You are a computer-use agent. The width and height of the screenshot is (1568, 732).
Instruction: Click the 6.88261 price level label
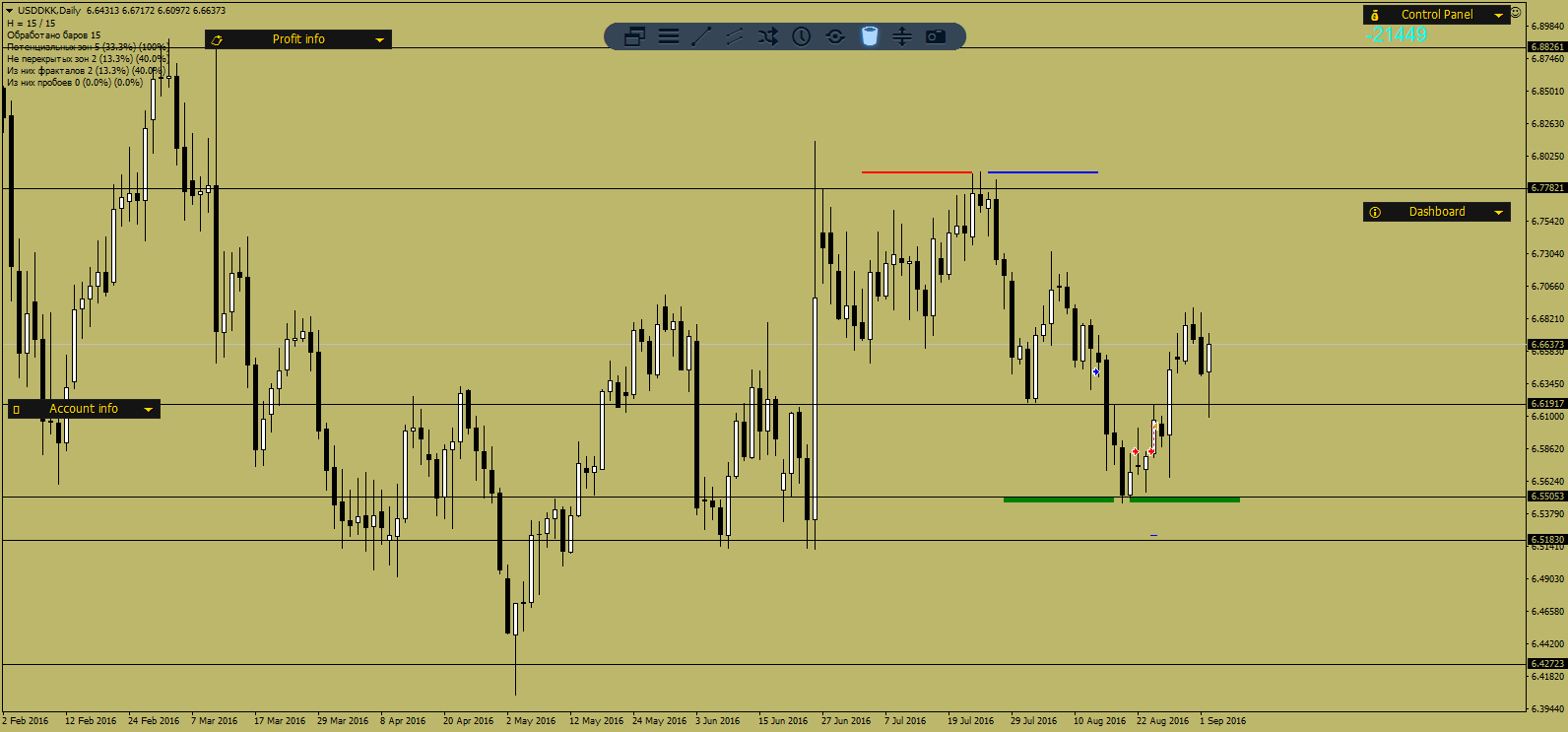click(x=1546, y=47)
